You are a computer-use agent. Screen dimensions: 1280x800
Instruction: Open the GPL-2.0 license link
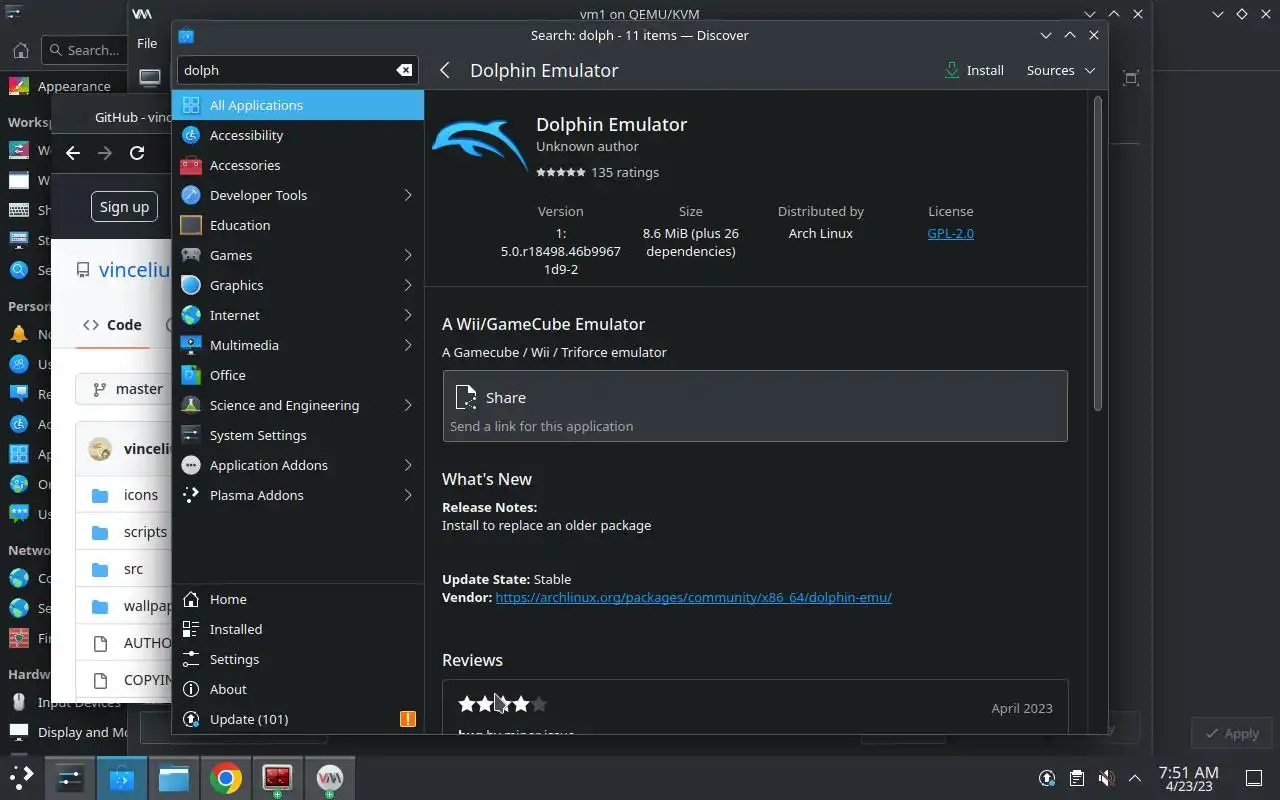pyautogui.click(x=950, y=233)
